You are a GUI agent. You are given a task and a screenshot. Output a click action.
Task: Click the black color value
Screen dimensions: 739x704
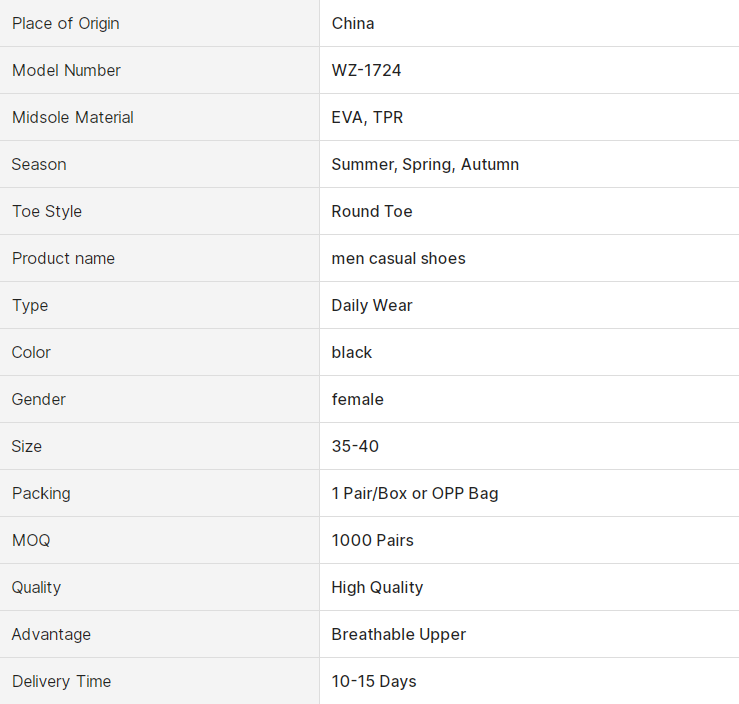pyautogui.click(x=352, y=352)
